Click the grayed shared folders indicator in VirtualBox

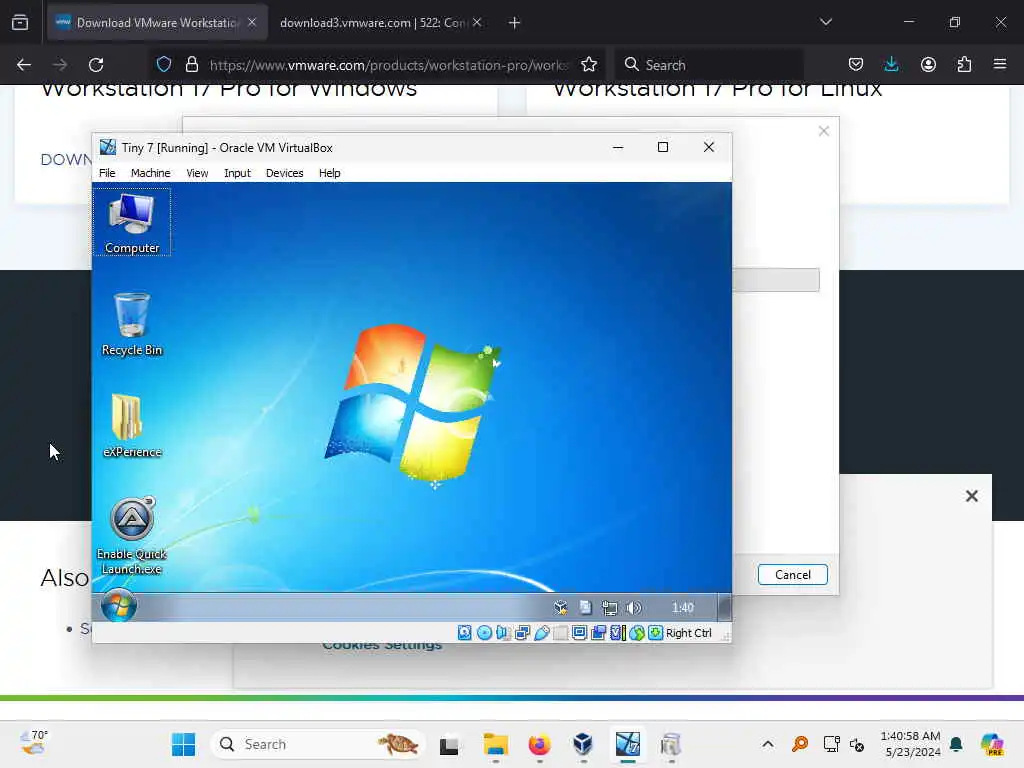click(560, 633)
